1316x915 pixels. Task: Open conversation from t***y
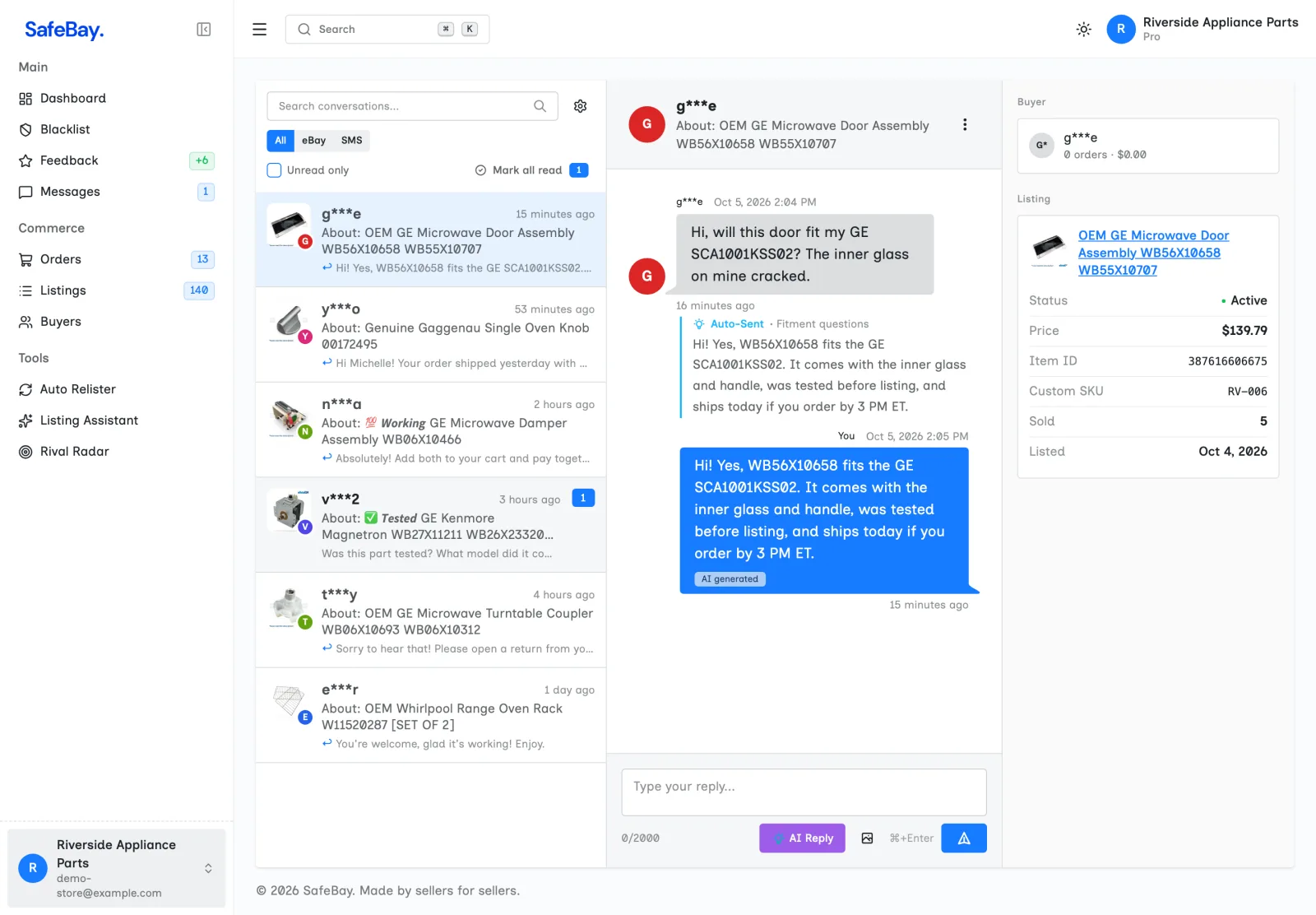(431, 620)
